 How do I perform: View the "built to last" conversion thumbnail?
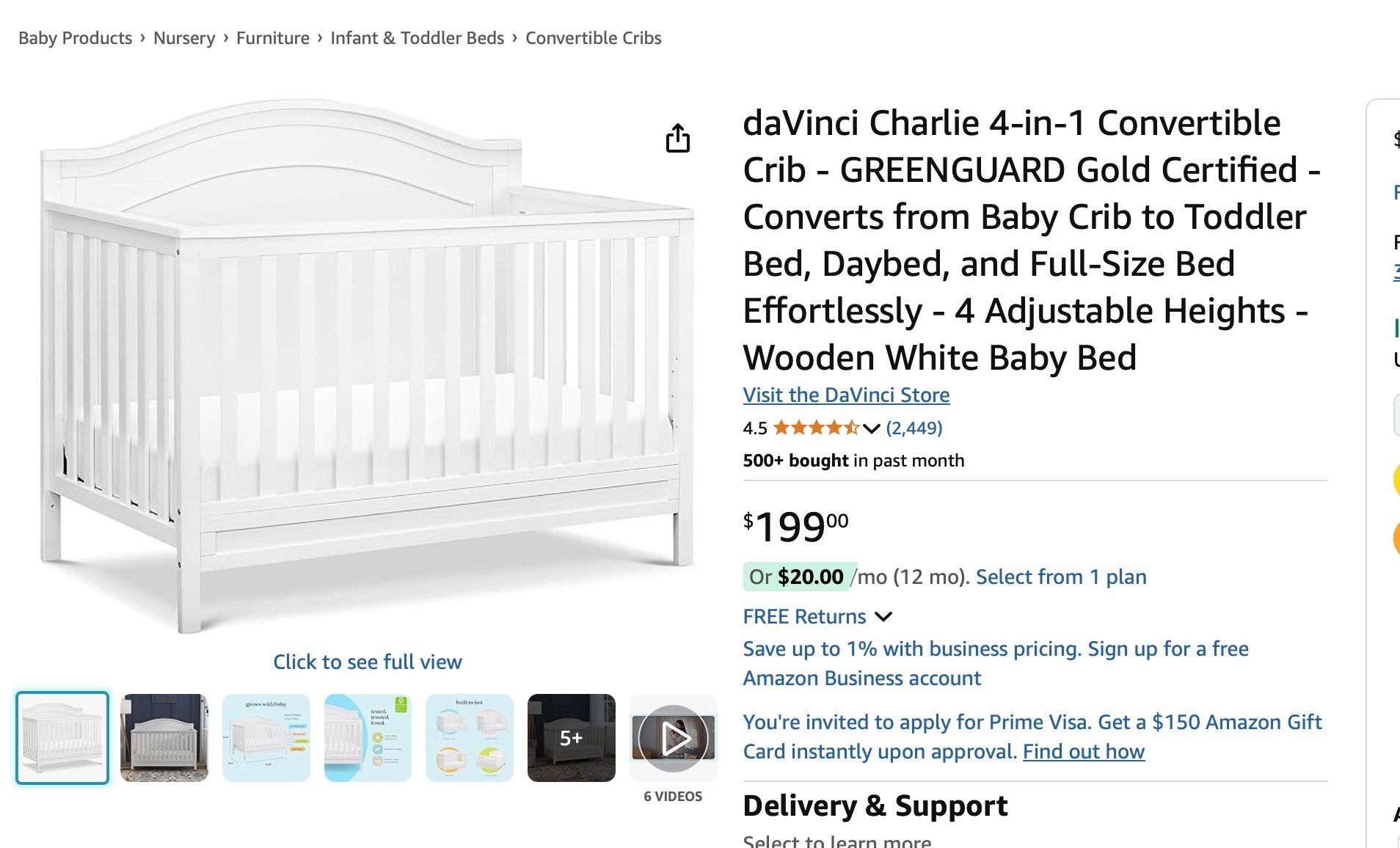(470, 737)
